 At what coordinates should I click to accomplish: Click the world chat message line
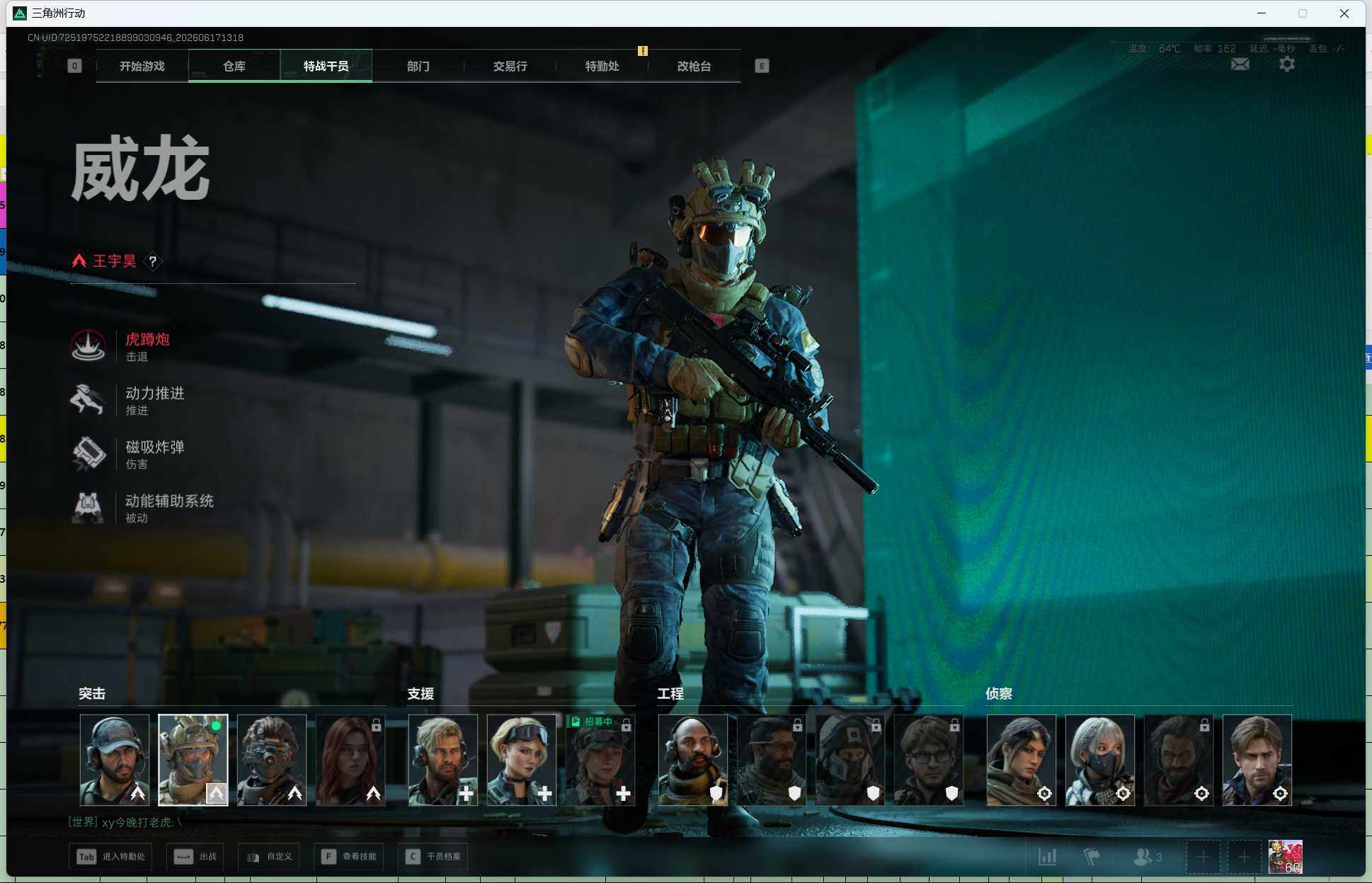tap(125, 822)
